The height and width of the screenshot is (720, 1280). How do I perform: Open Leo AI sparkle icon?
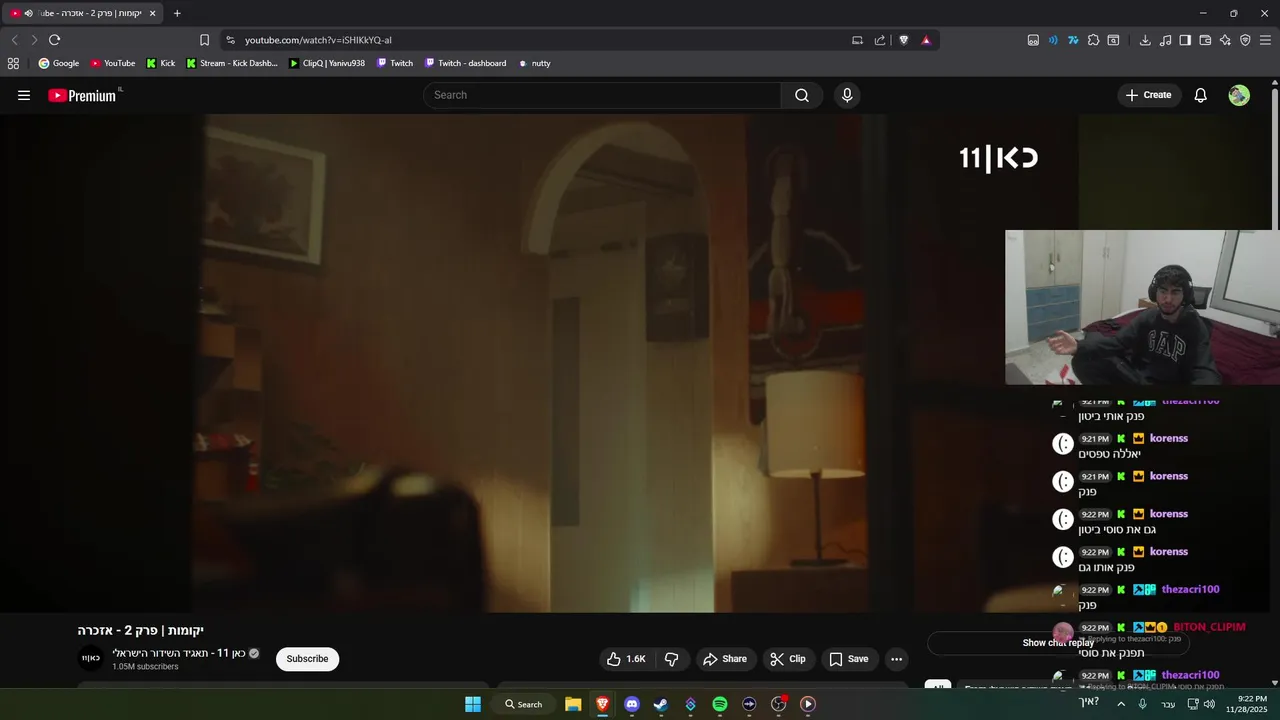click(x=1225, y=40)
